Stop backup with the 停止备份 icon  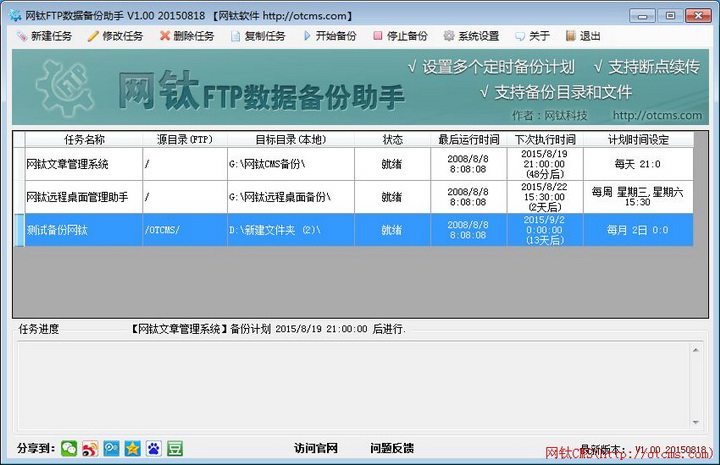[377, 36]
